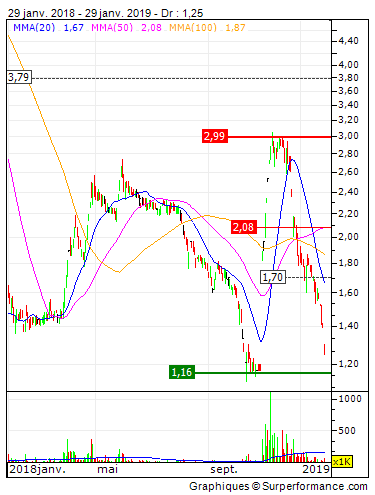Image resolution: width=375 pixels, height=495 pixels.
Task: Click the 2,60 price axis tick
Action: pos(348,172)
